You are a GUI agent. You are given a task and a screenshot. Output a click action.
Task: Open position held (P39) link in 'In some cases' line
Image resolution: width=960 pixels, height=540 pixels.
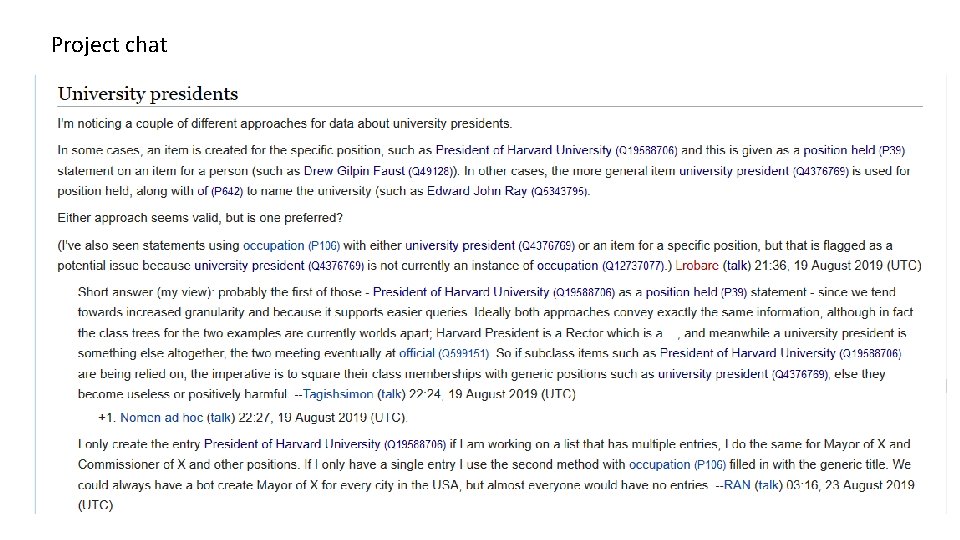(x=854, y=150)
